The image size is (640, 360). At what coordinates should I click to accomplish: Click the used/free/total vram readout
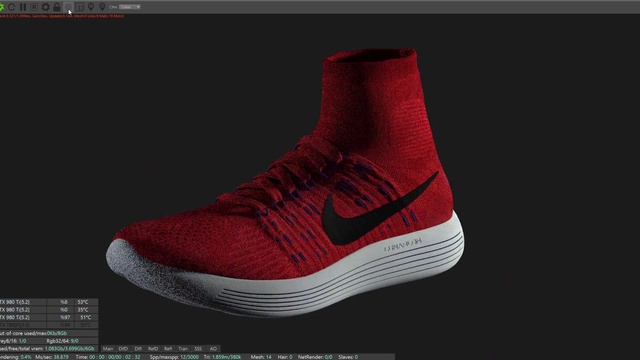47,349
